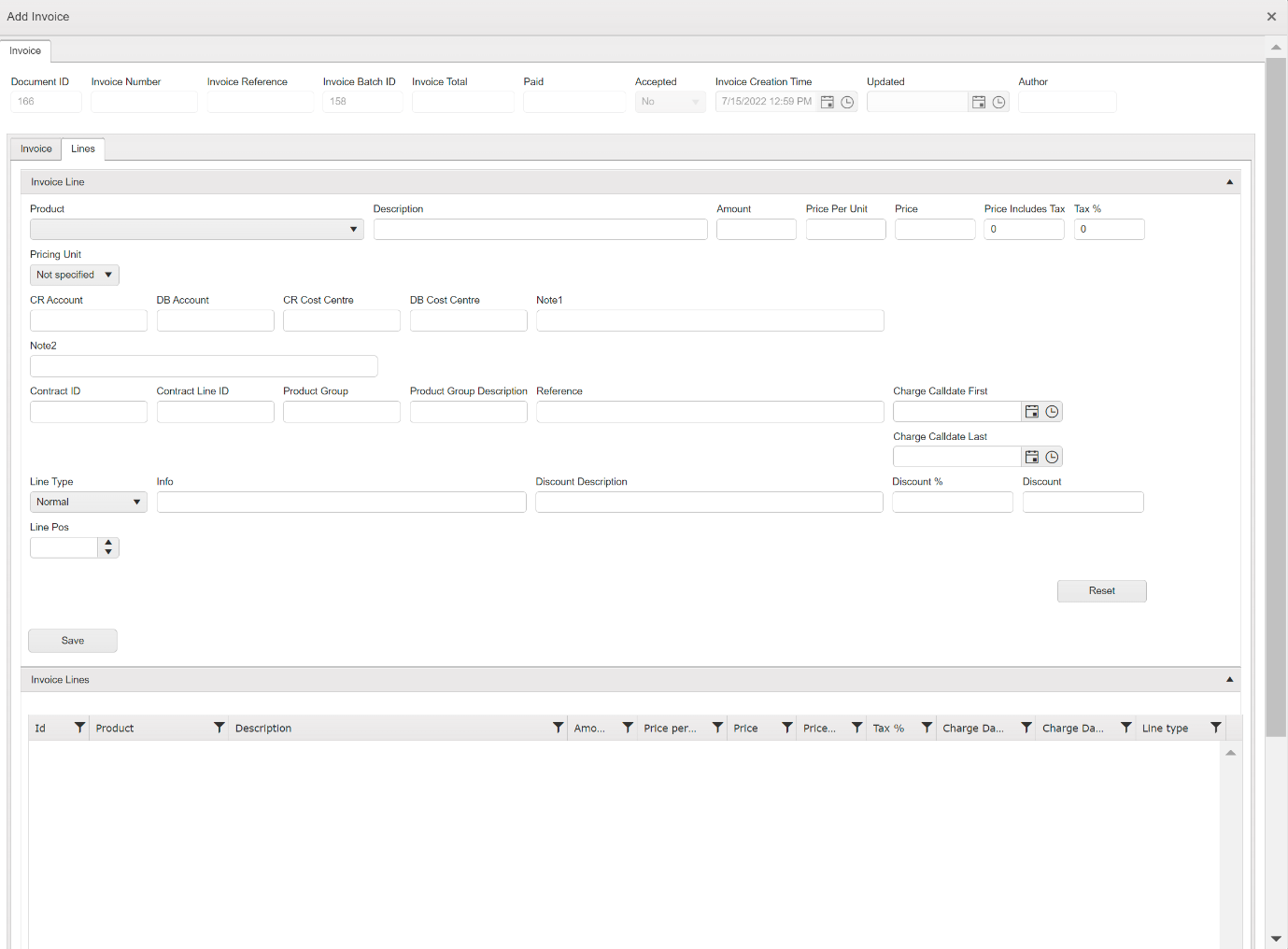This screenshot has width=1288, height=949.
Task: Filter the Line type column
Action: (1215, 728)
